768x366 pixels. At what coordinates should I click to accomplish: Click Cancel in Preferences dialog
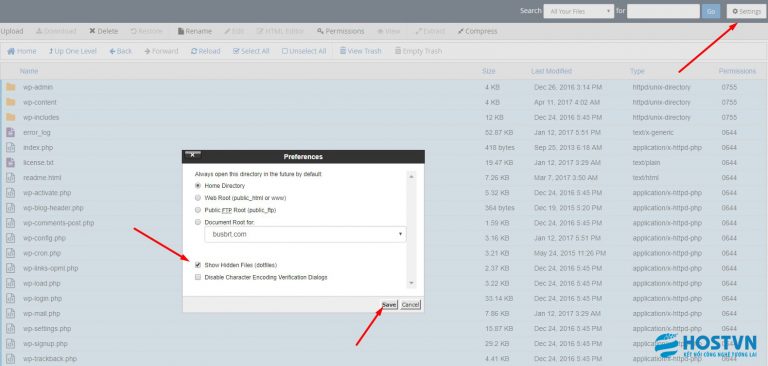point(410,305)
